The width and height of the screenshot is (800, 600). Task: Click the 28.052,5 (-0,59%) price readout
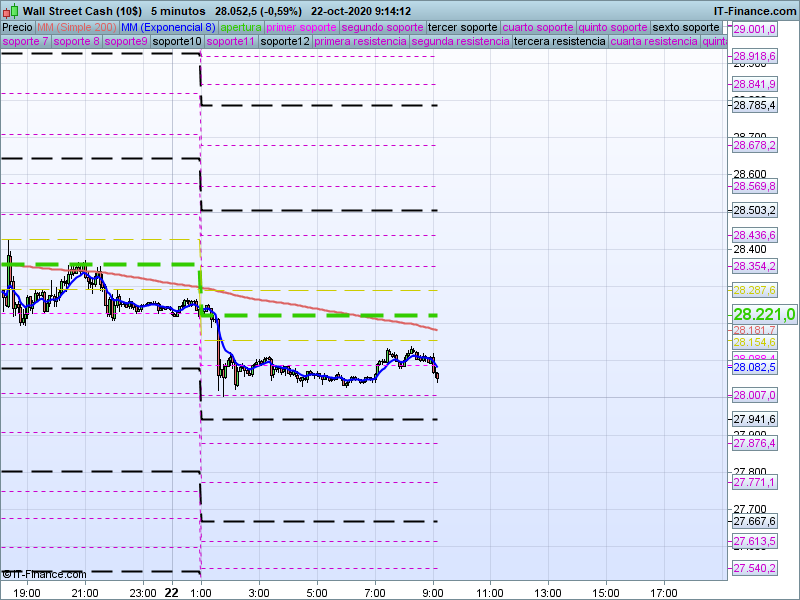click(x=258, y=11)
